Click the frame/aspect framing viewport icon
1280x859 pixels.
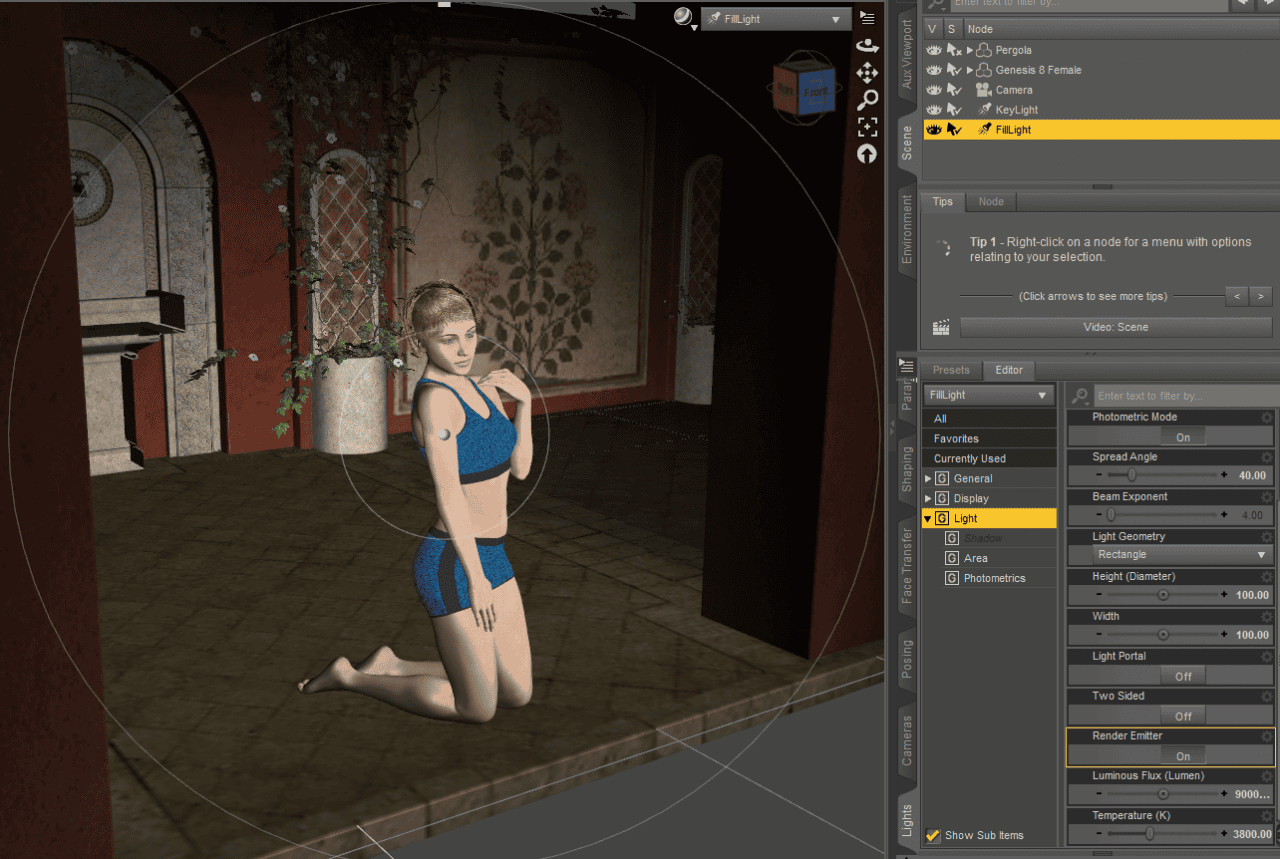click(867, 127)
